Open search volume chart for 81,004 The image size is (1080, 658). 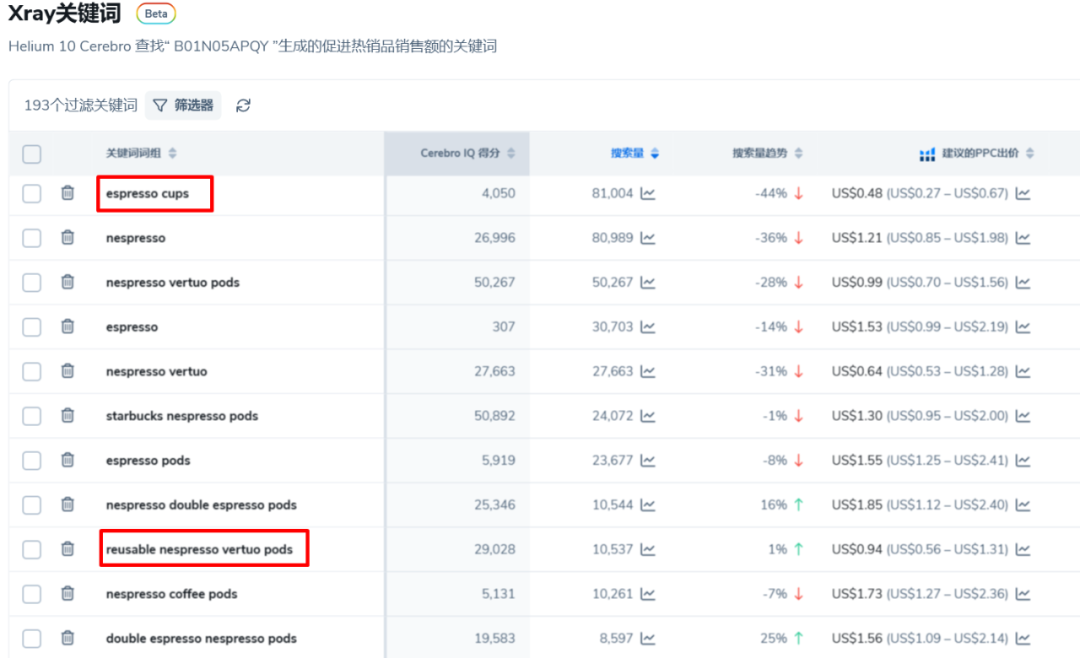(x=647, y=194)
